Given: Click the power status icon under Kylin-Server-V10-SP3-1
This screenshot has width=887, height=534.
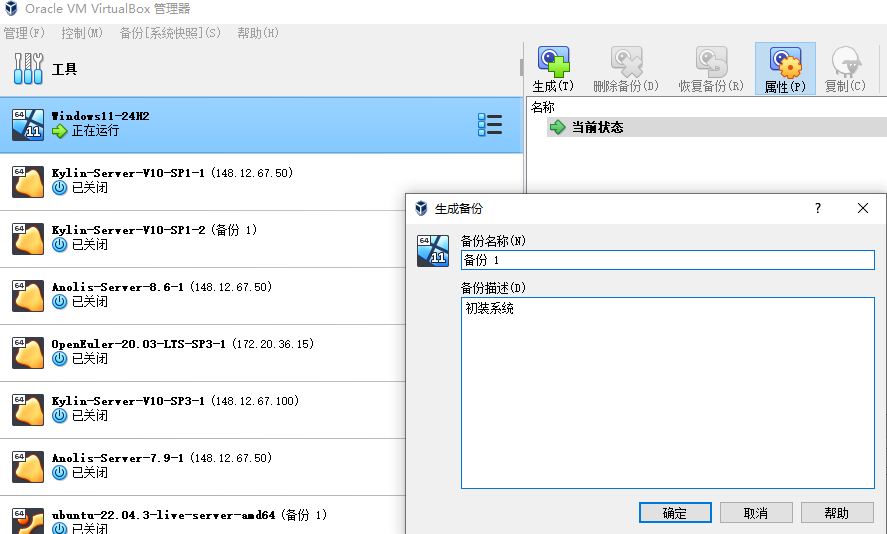Looking at the screenshot, I should tap(59, 416).
